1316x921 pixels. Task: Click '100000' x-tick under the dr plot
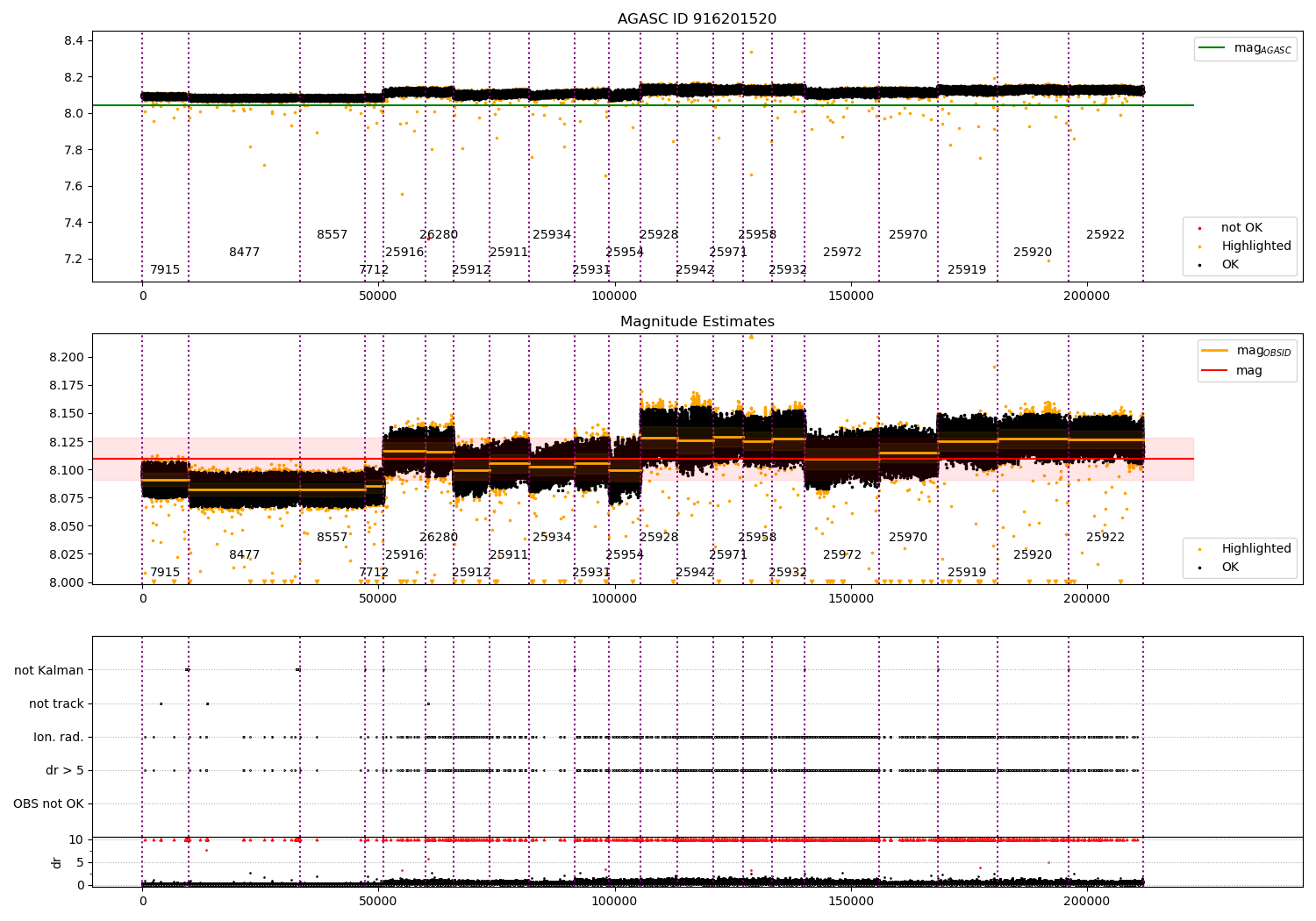(614, 902)
